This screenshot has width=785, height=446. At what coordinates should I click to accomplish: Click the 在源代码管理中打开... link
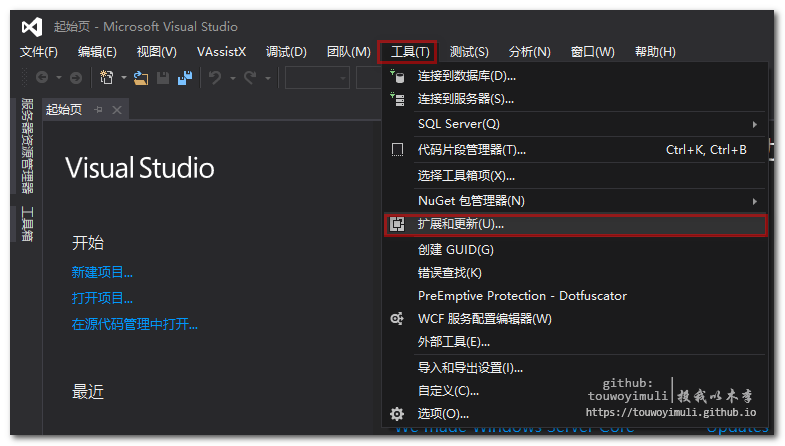(135, 324)
